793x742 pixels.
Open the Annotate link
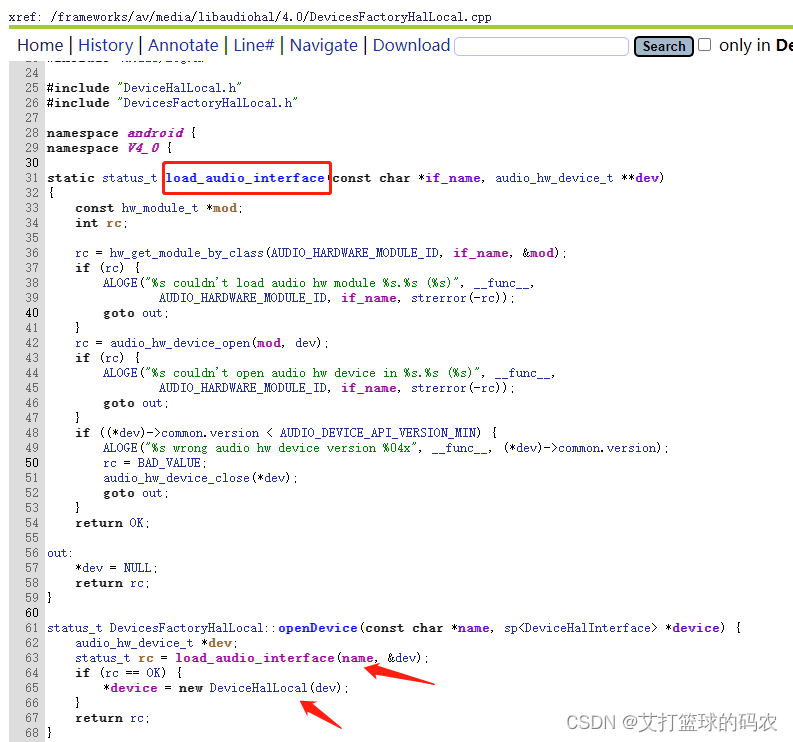pos(183,46)
